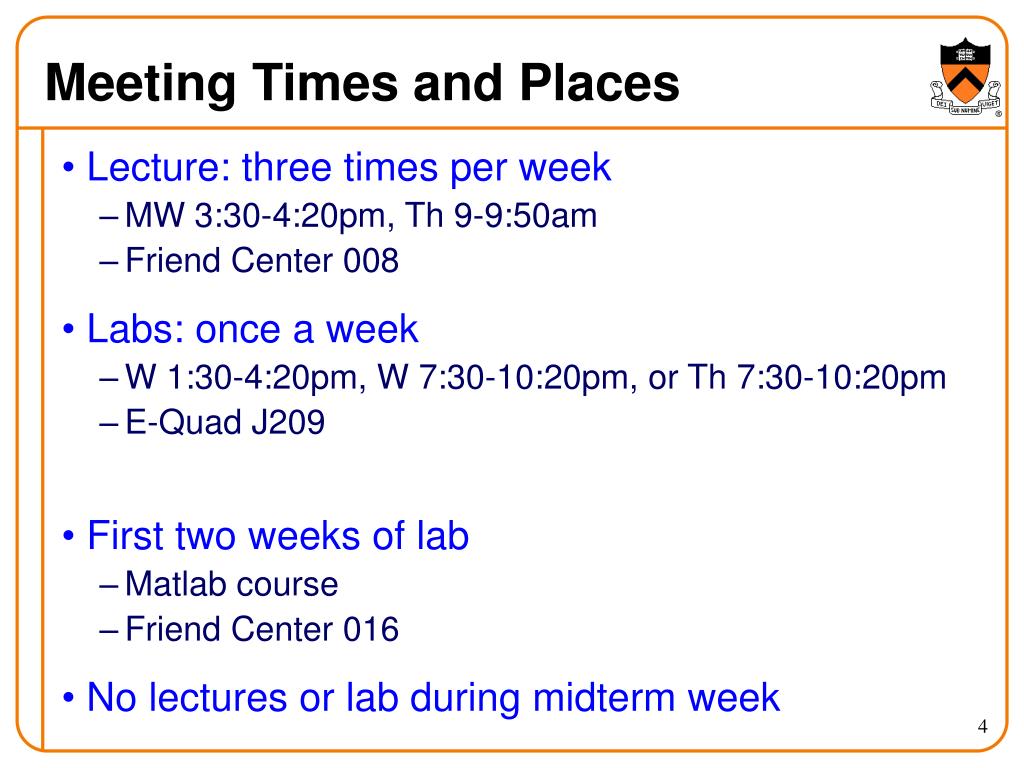Click the bullet dot before Labs
Screen dimensions: 1024x768
coord(69,329)
